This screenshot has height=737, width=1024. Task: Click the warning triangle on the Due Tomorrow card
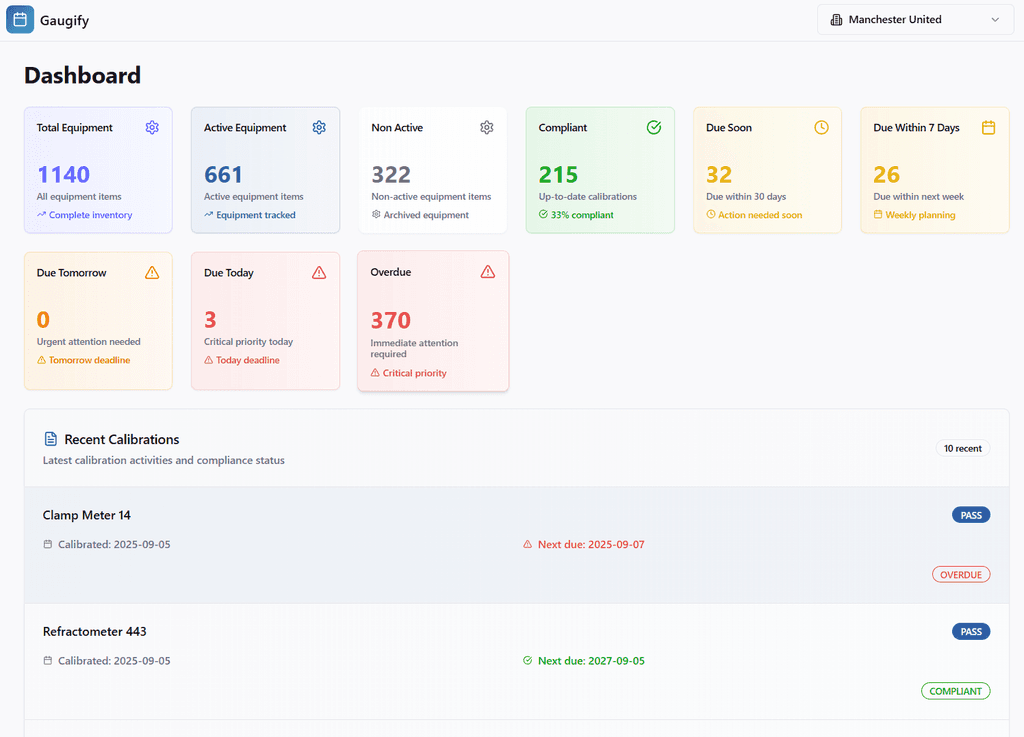152,271
